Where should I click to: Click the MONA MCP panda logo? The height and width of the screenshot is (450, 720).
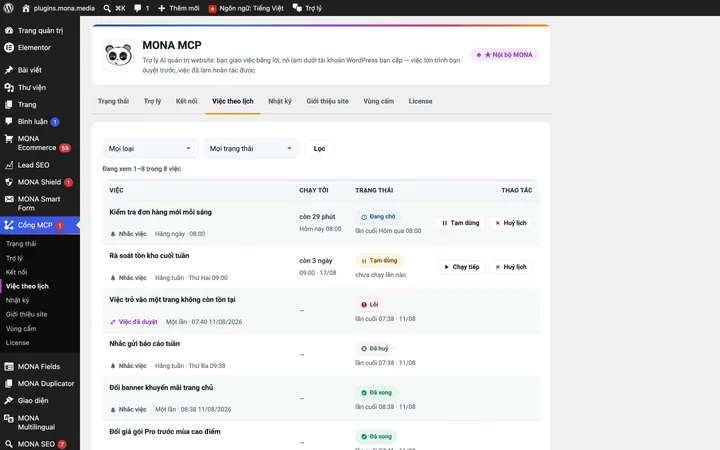118,55
